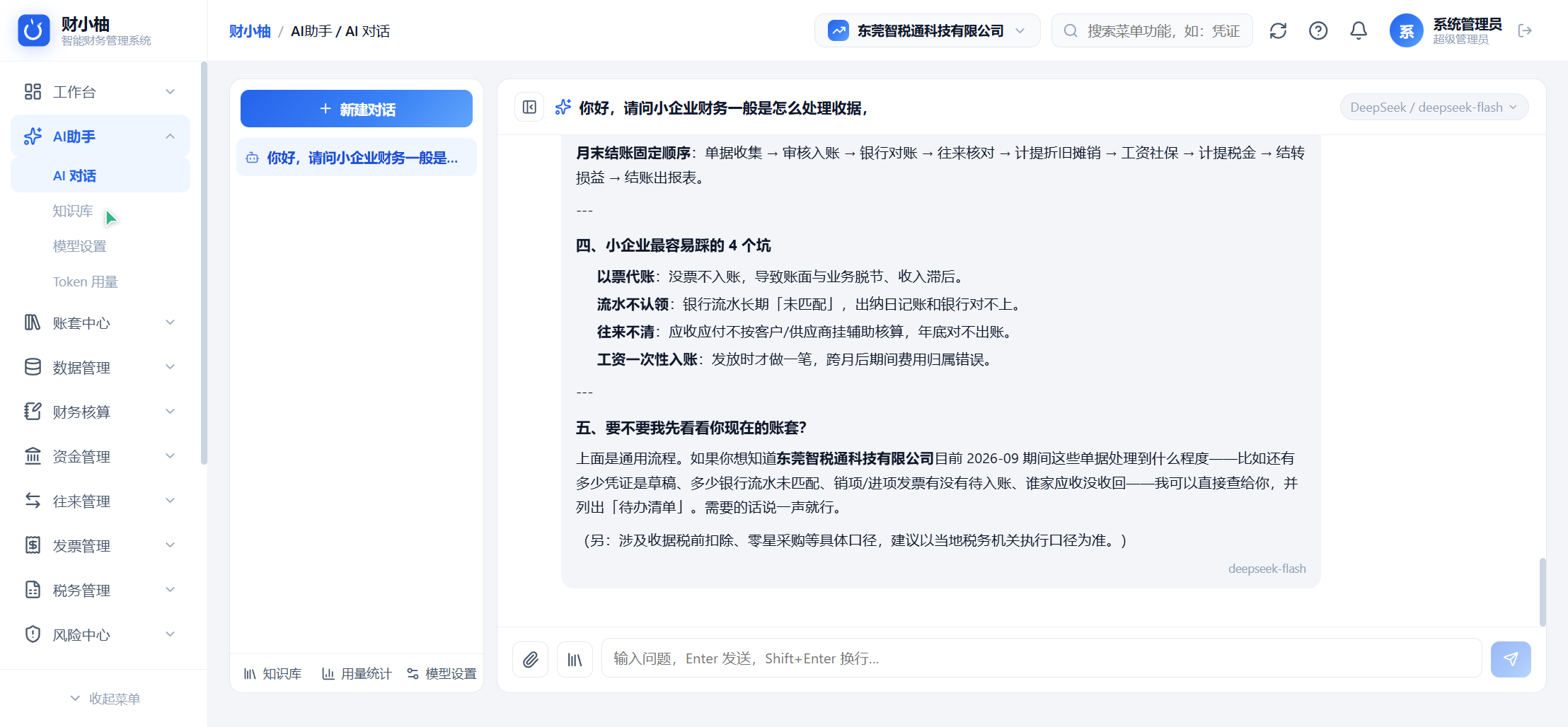This screenshot has height=727, width=1568.
Task: Open 工作台 in the sidebar
Action: (100, 92)
